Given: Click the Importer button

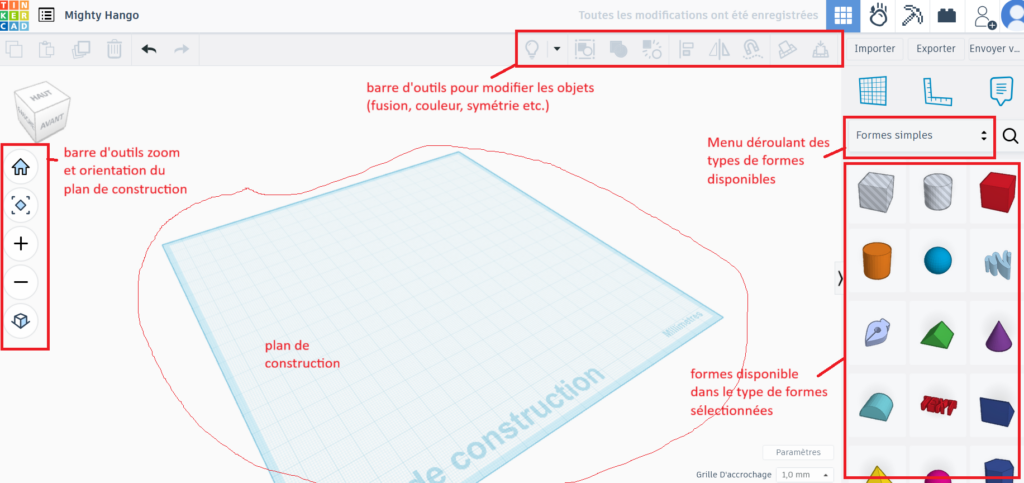Looking at the screenshot, I should [874, 48].
